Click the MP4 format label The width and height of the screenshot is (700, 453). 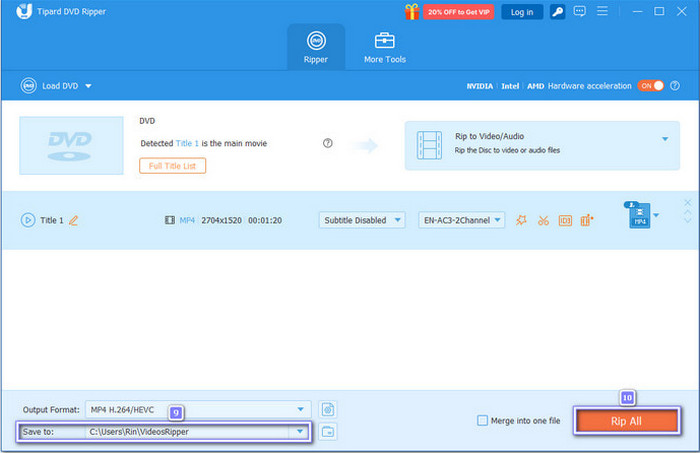click(x=187, y=220)
